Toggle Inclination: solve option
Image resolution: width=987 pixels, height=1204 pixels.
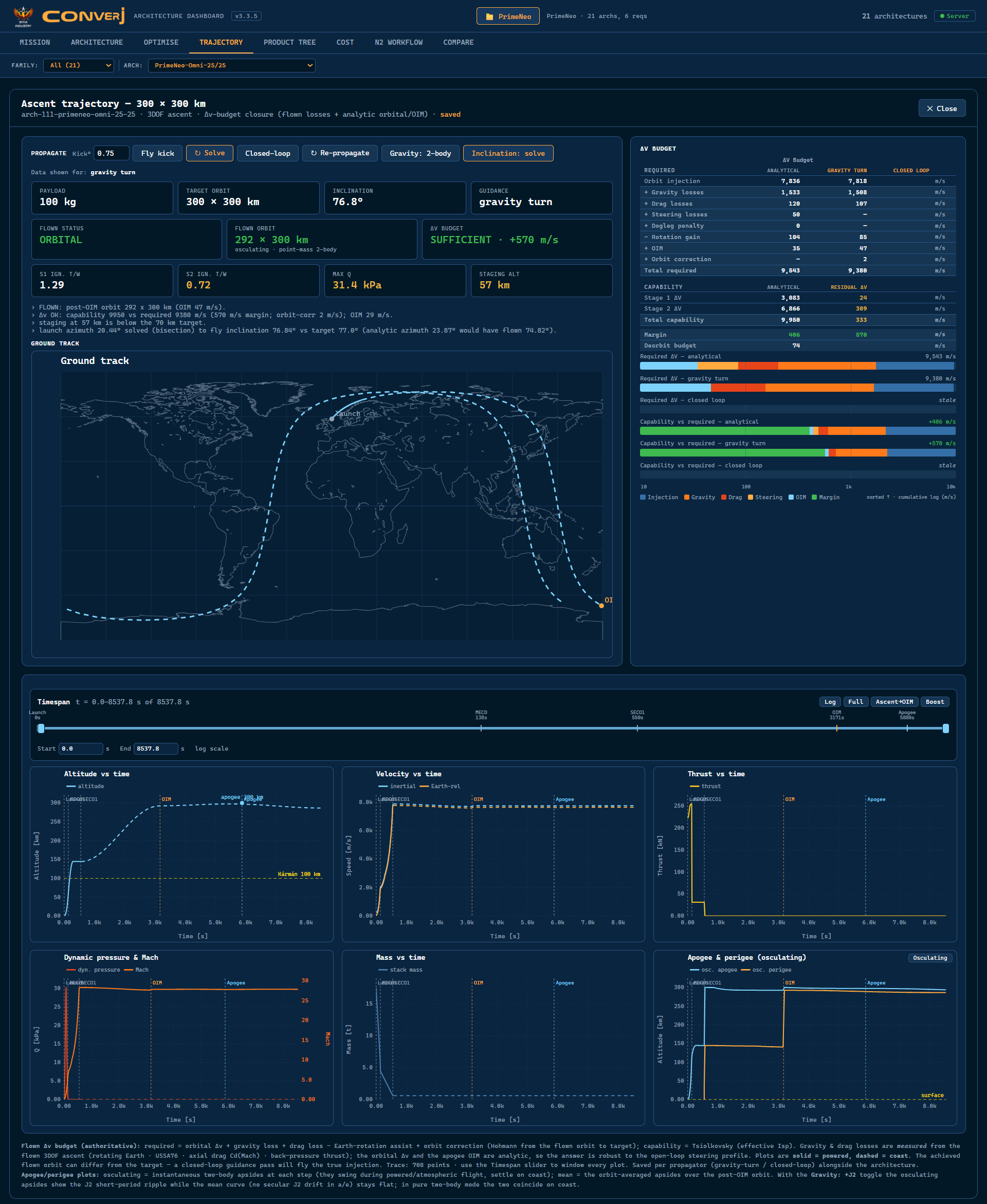508,153
